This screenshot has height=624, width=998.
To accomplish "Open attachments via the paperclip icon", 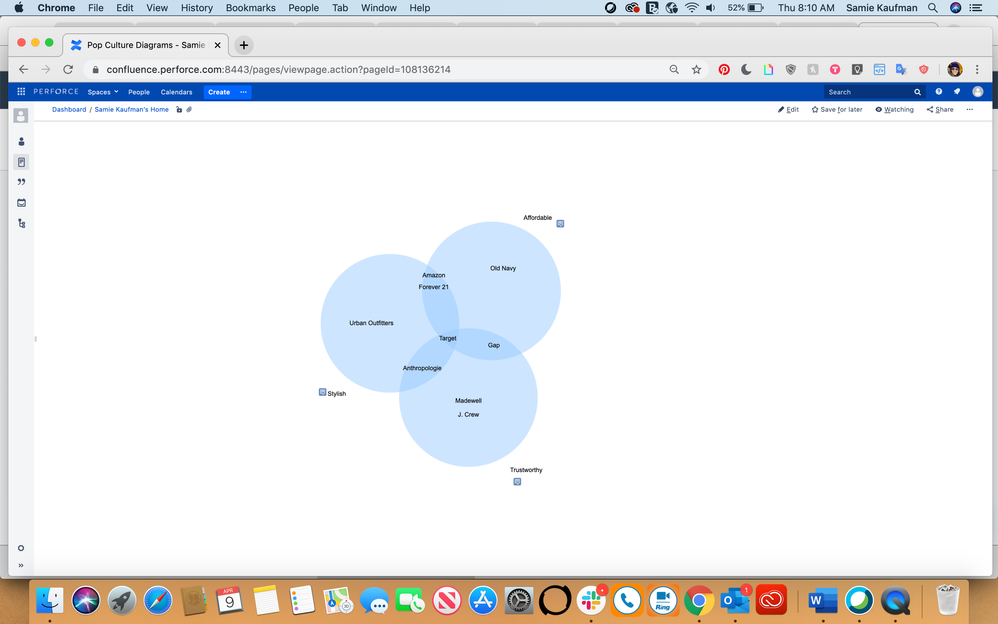I will 189,110.
